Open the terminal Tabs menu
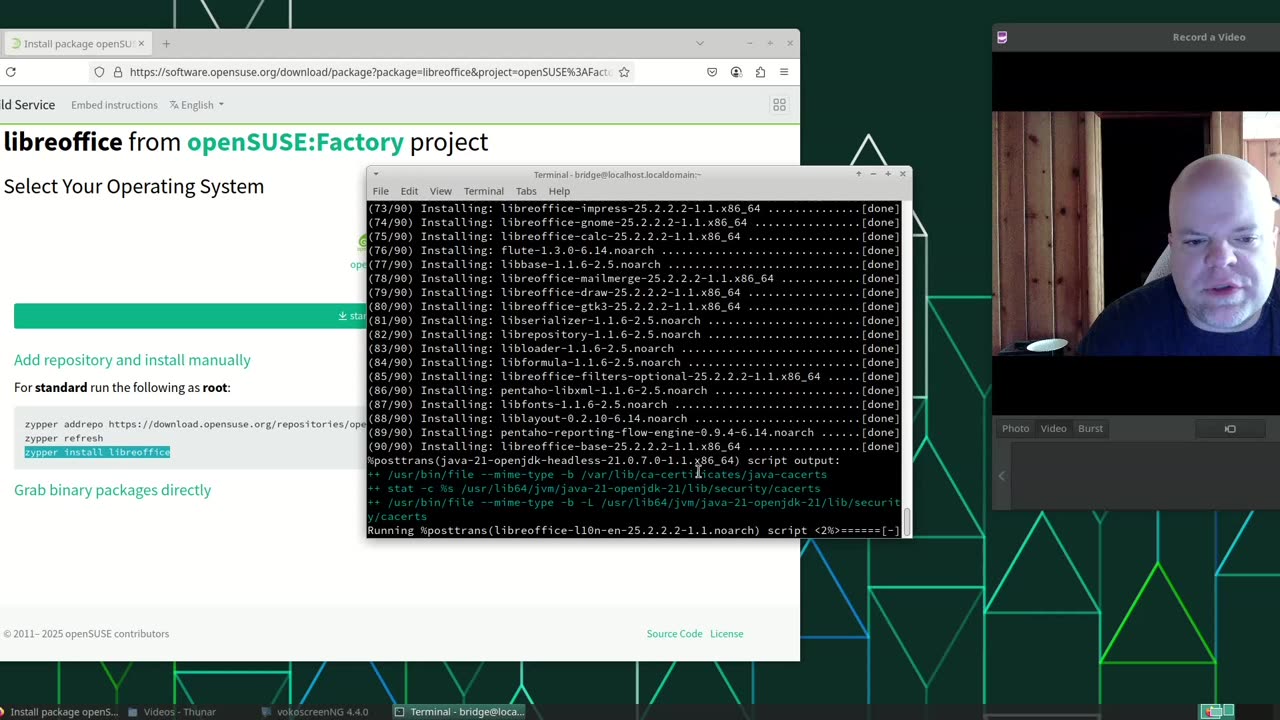This screenshot has width=1280, height=720. pos(526,191)
